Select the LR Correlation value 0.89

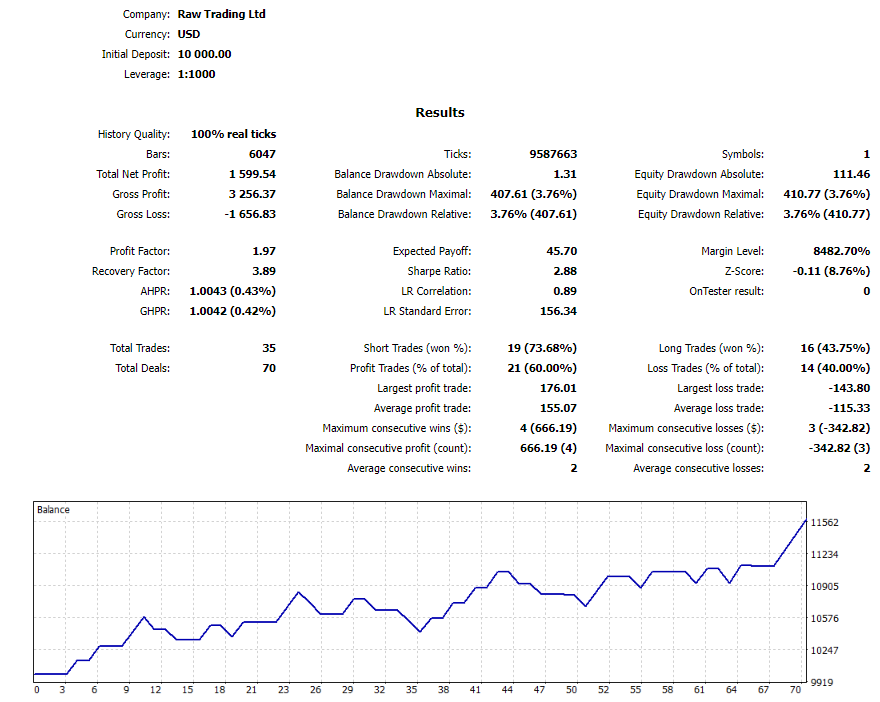coord(565,291)
